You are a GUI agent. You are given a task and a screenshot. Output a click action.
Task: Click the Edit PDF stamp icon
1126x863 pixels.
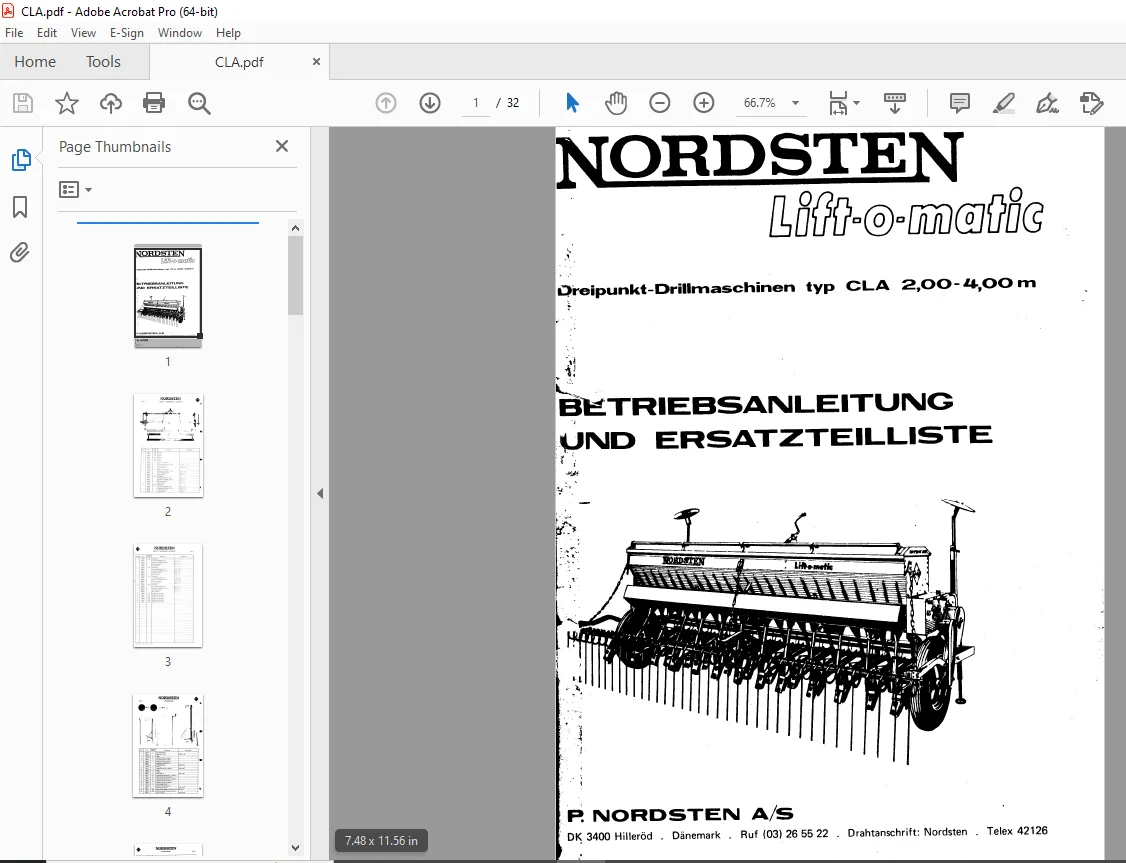(x=1091, y=103)
